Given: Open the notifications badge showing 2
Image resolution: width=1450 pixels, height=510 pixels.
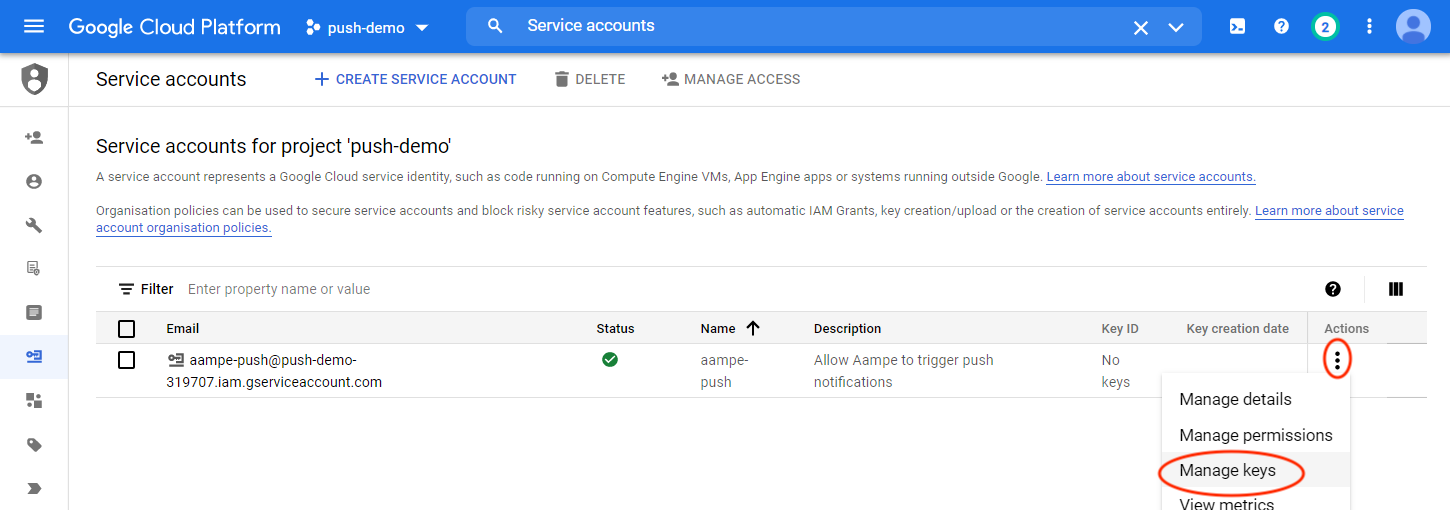Looking at the screenshot, I should (x=1325, y=27).
